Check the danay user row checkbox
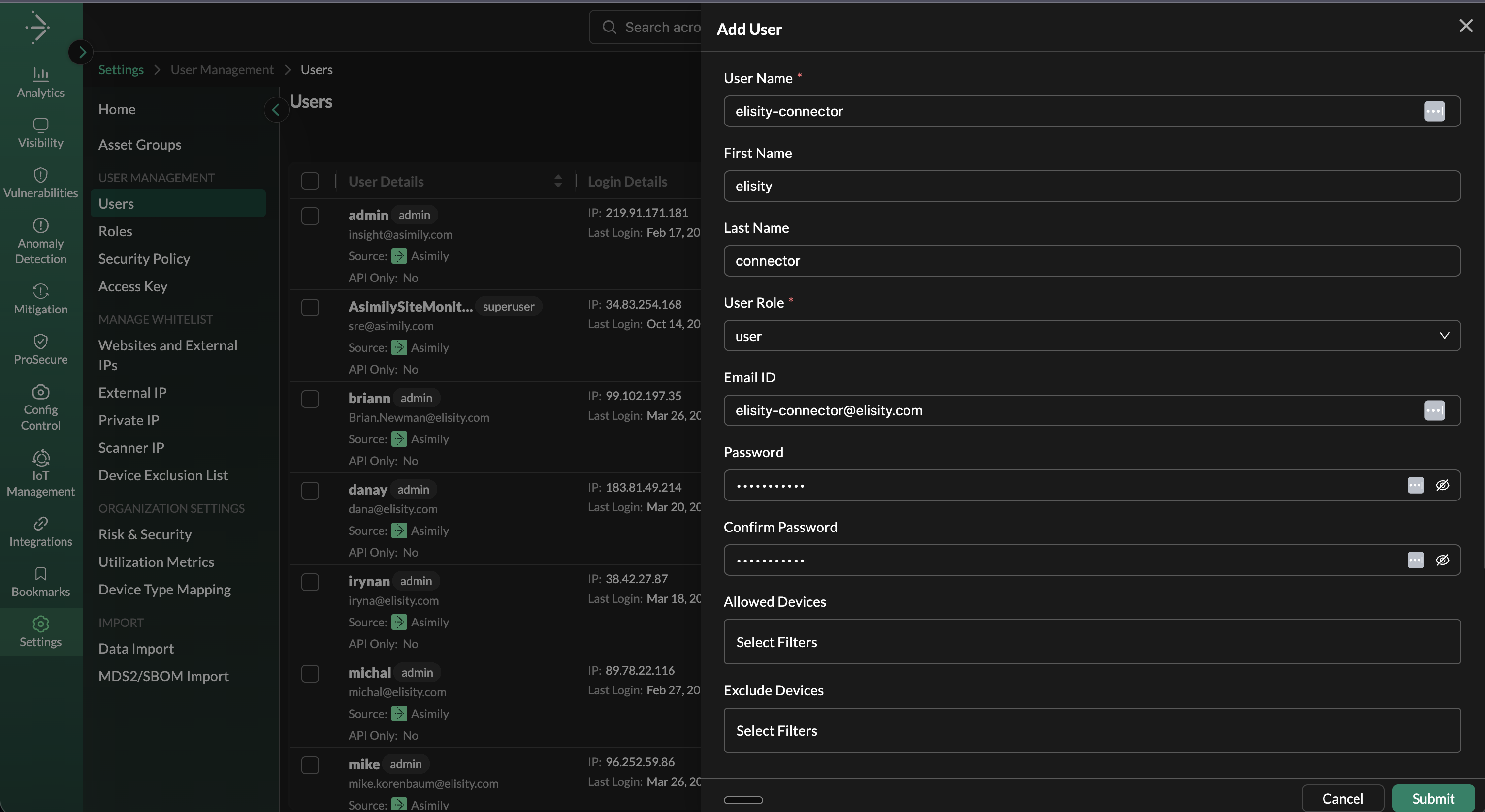The image size is (1485, 812). (x=310, y=491)
